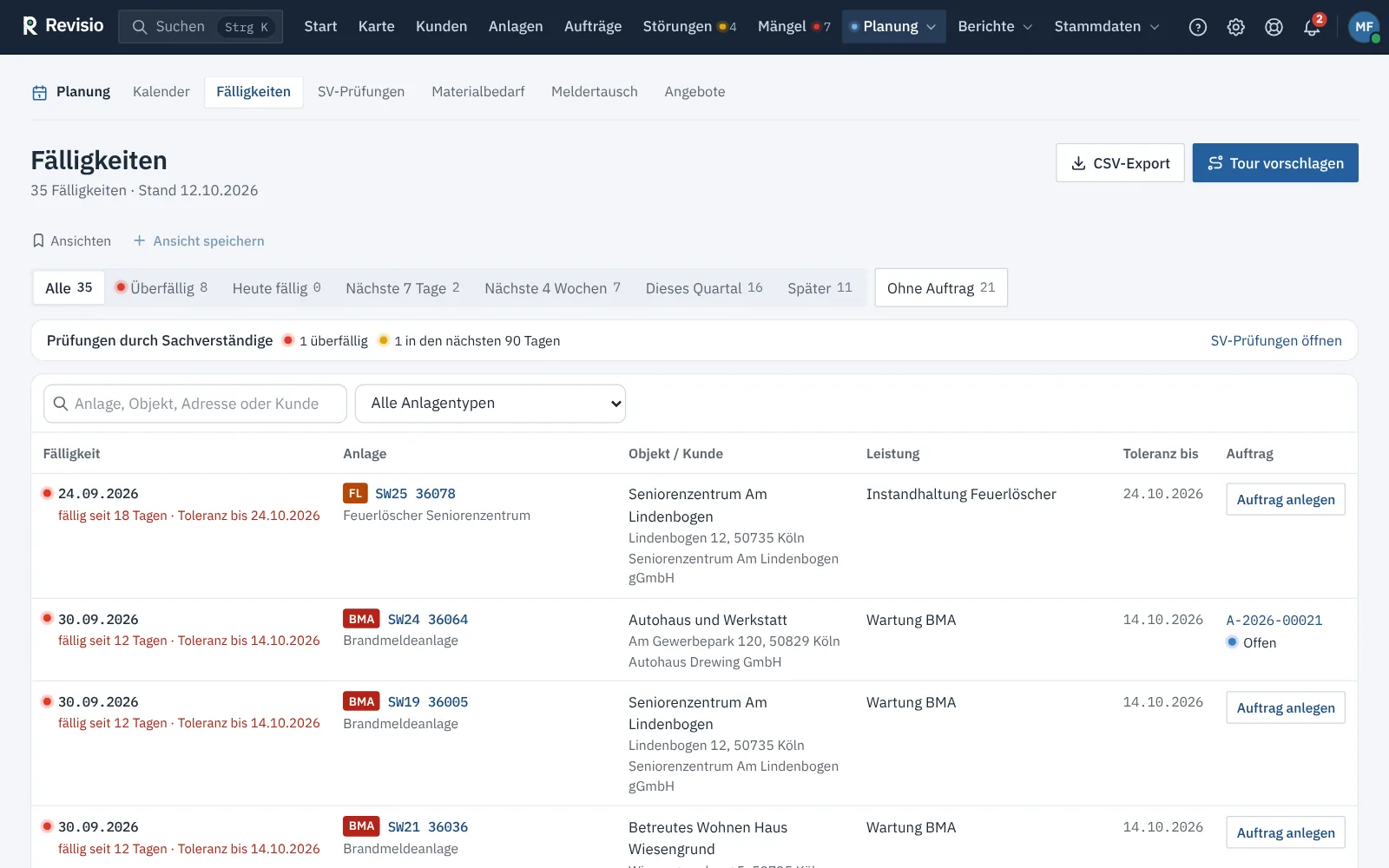Switch to the Kalender tab
This screenshot has height=868, width=1389.
pos(161,92)
